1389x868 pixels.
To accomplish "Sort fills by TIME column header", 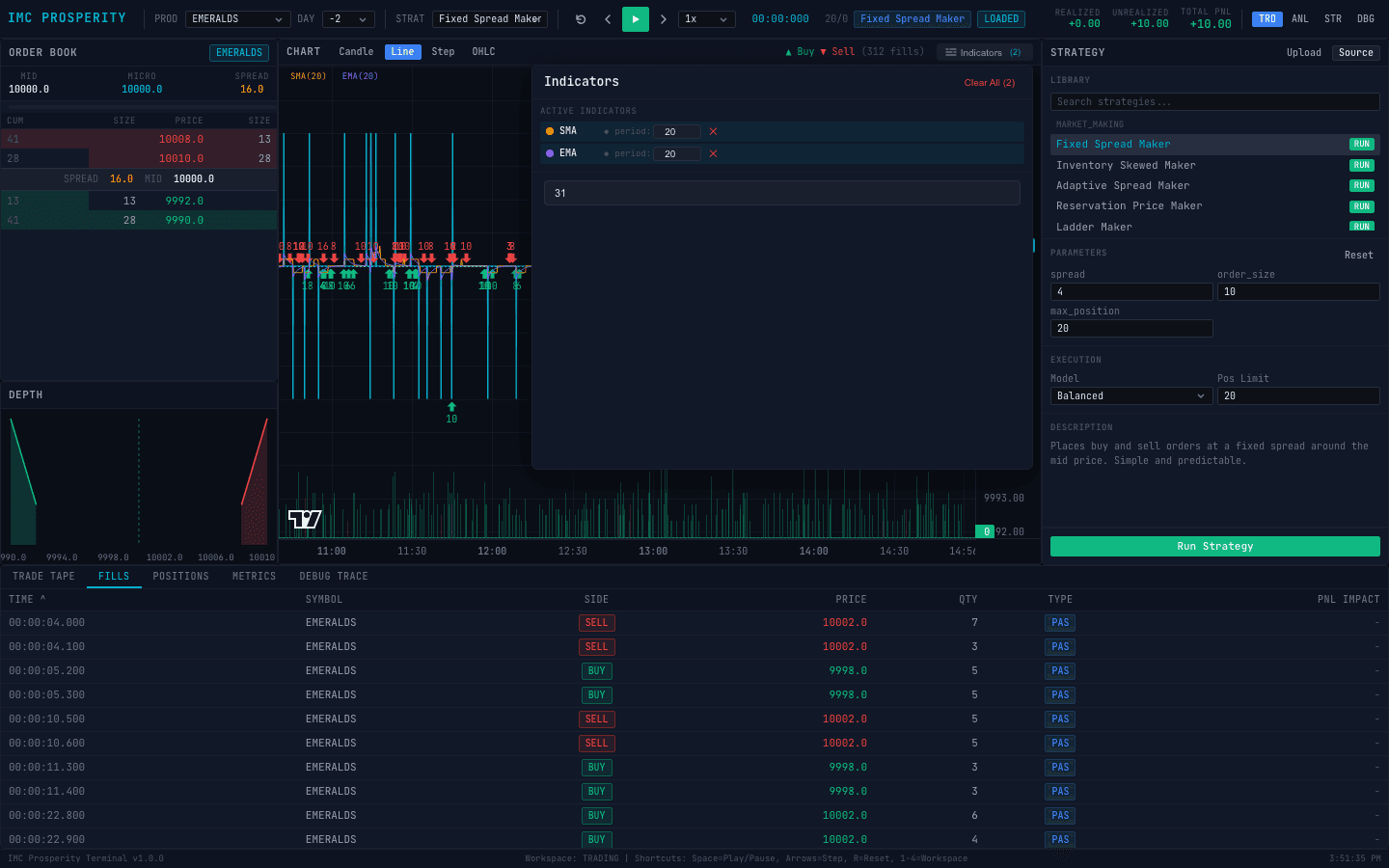I will pyautogui.click(x=27, y=600).
